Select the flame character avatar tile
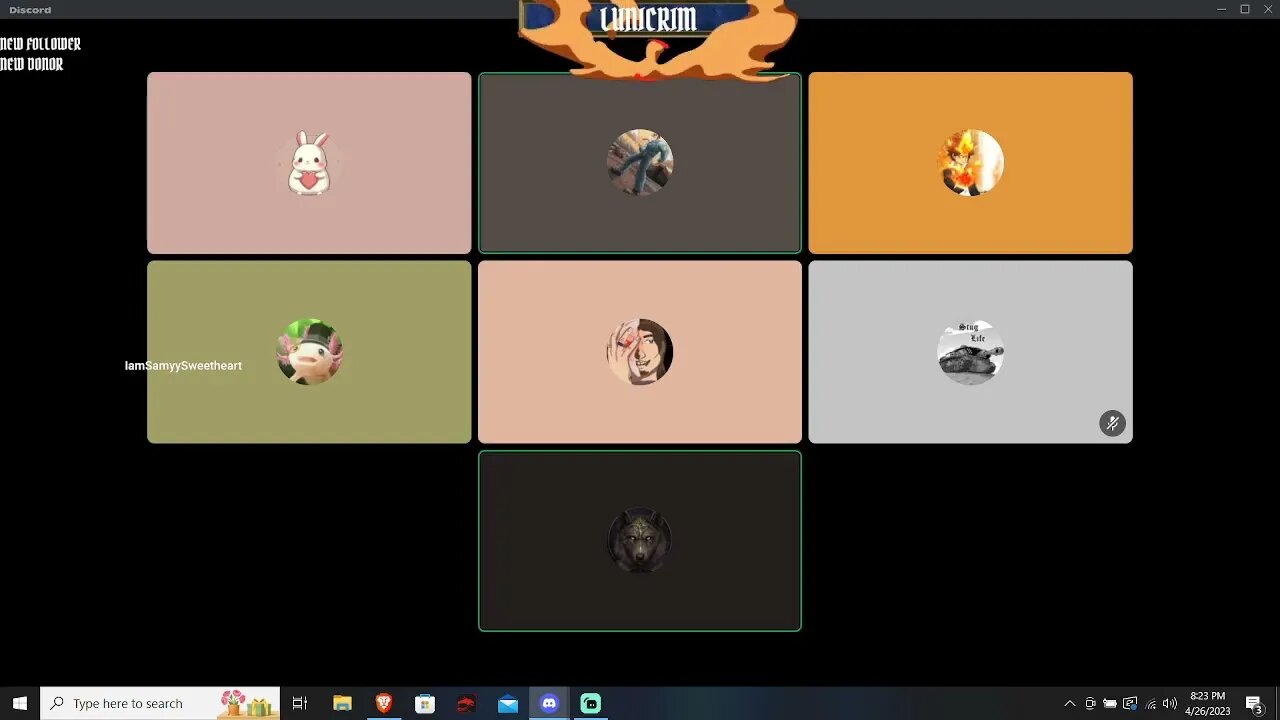Image resolution: width=1280 pixels, height=720 pixels. (970, 162)
